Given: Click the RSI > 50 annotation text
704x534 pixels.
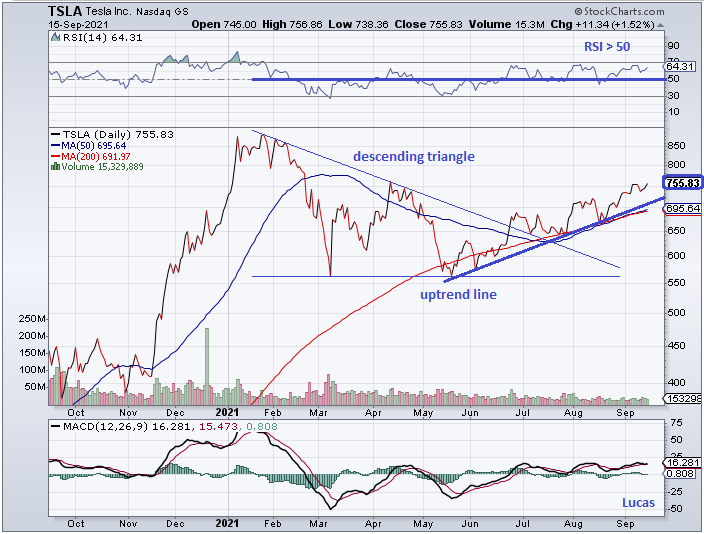Looking at the screenshot, I should [x=607, y=47].
